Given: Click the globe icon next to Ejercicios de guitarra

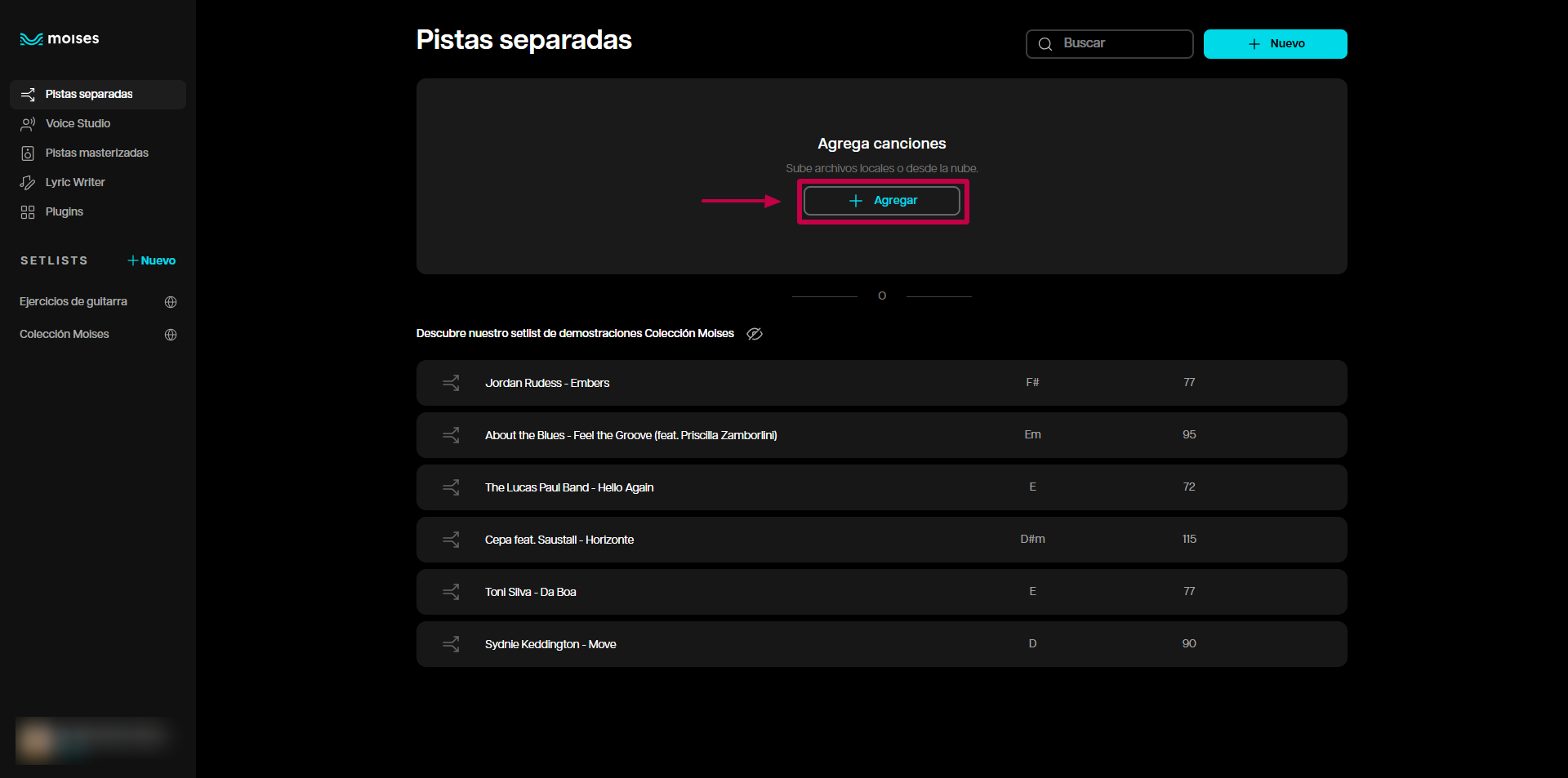Looking at the screenshot, I should pyautogui.click(x=171, y=302).
